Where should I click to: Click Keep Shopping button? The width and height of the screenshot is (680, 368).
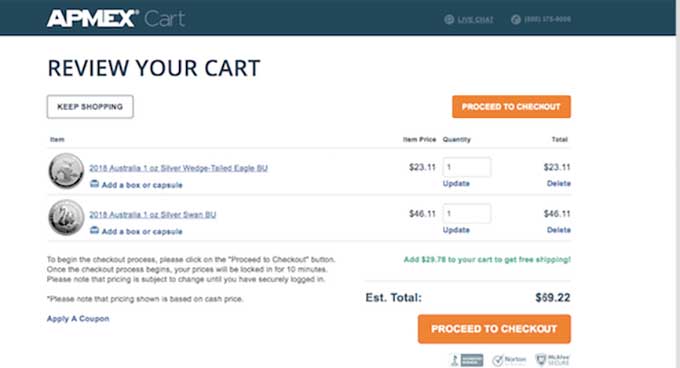(90, 107)
